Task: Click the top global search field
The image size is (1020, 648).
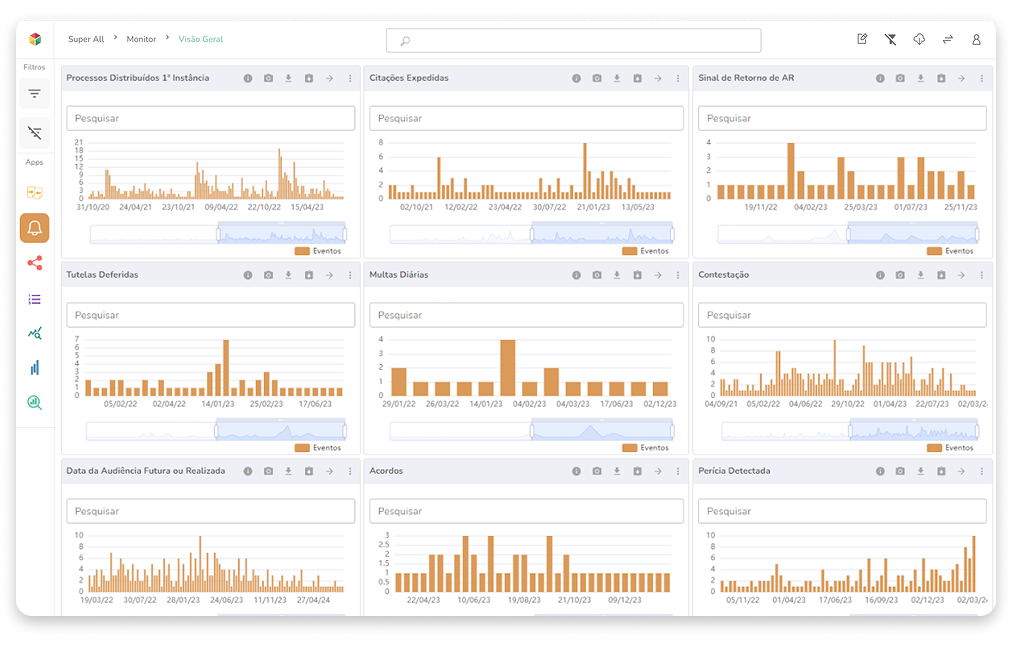Action: (x=574, y=40)
